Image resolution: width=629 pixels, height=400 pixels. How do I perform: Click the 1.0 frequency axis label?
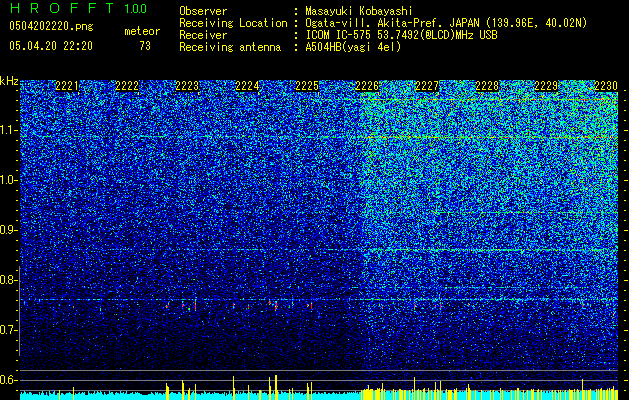point(8,180)
